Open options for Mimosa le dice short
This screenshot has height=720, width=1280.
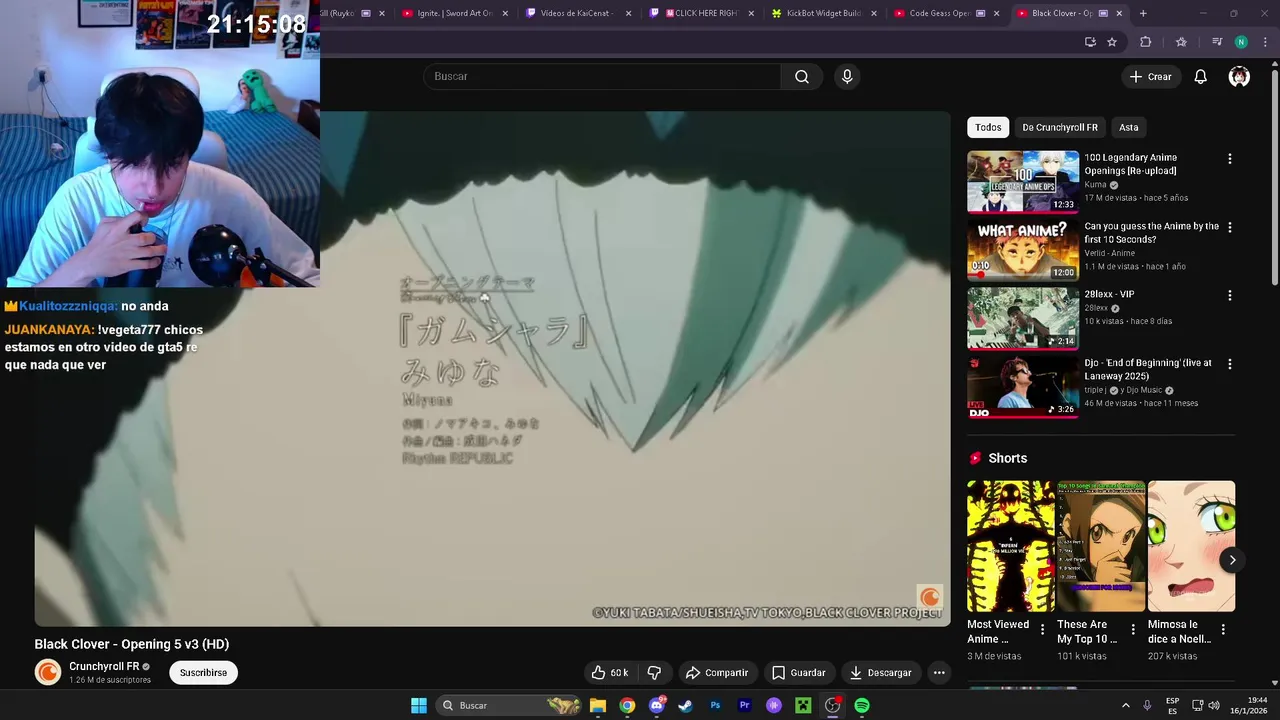click(1223, 630)
